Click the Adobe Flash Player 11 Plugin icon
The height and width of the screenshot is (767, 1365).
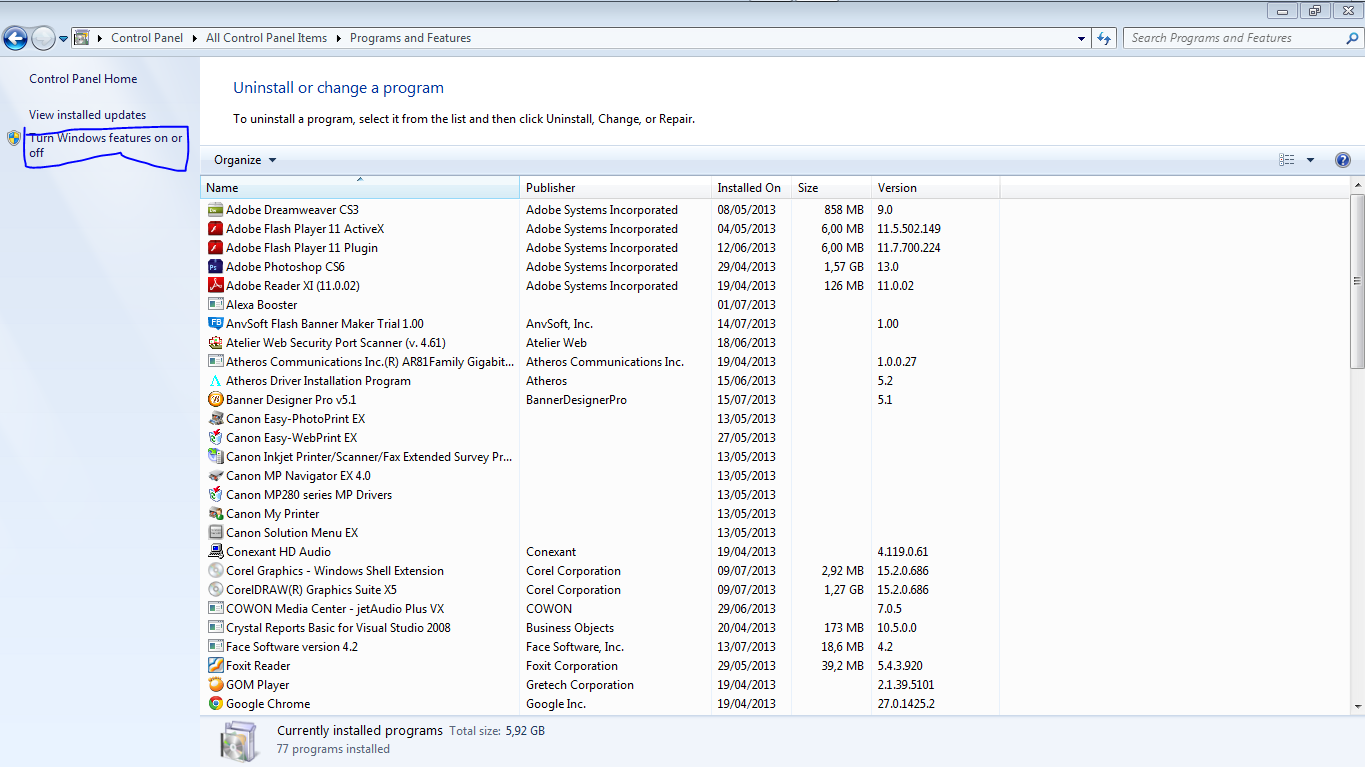(215, 248)
